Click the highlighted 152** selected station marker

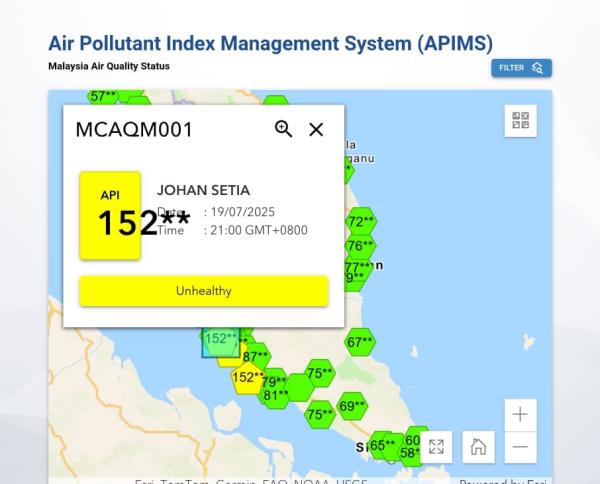point(220,339)
